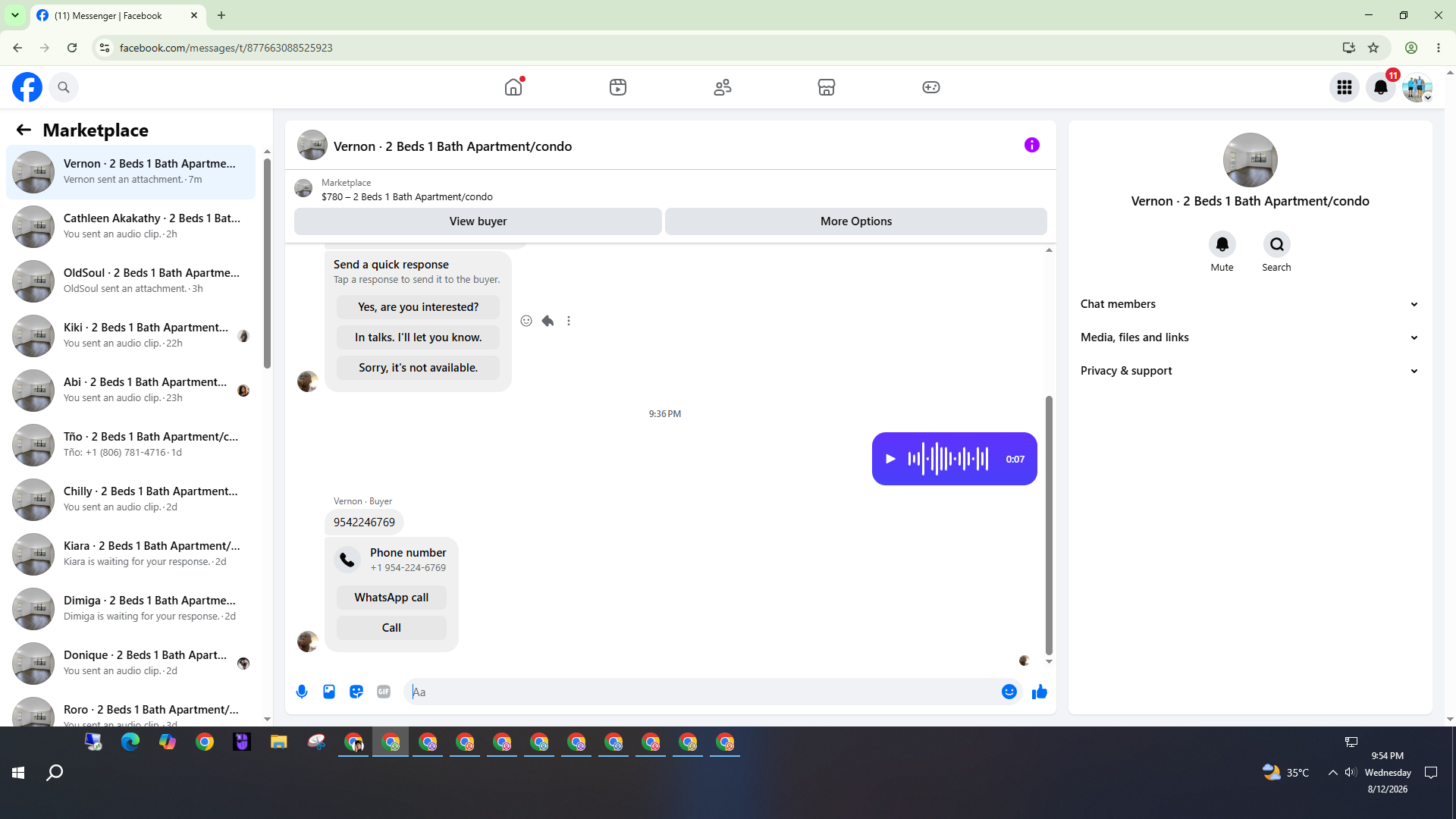
Task: React to message with emoji icon
Action: [526, 321]
